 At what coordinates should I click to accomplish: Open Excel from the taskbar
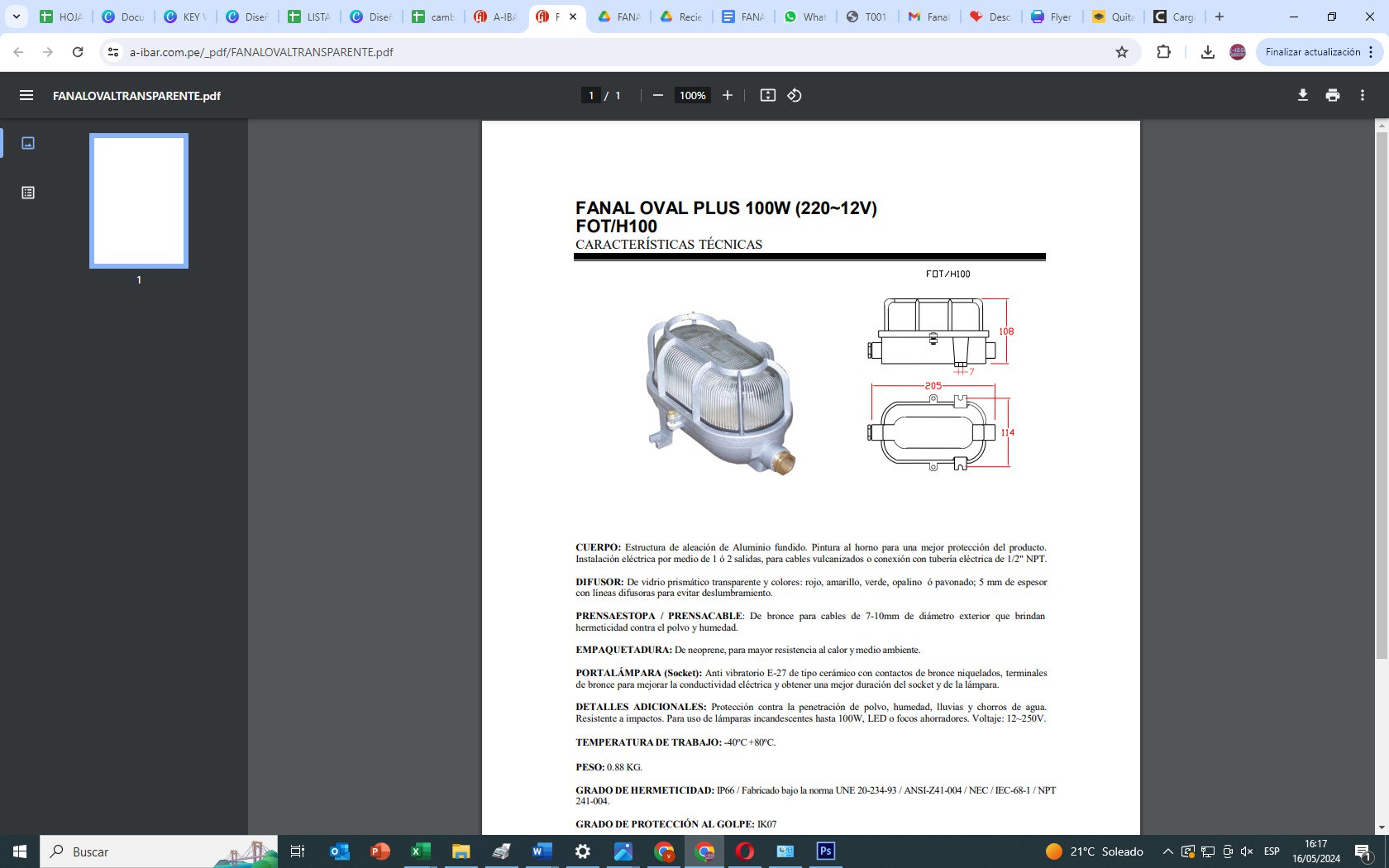(x=420, y=851)
